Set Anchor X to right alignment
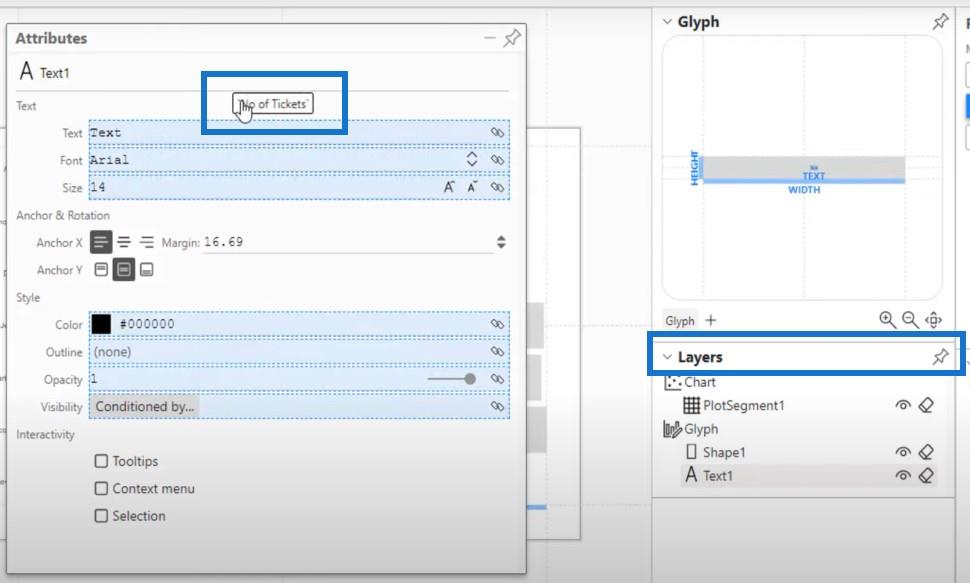 [147, 242]
